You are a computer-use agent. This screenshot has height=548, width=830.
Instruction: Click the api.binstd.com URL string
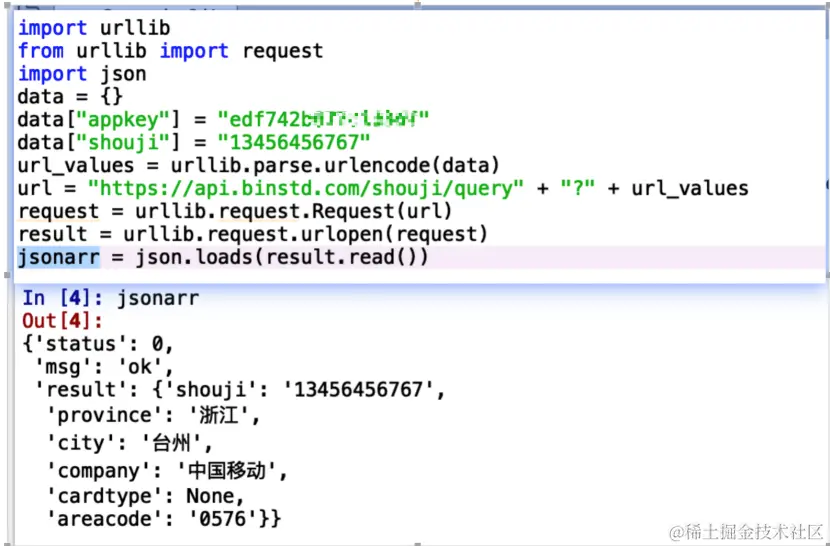tap(306, 188)
